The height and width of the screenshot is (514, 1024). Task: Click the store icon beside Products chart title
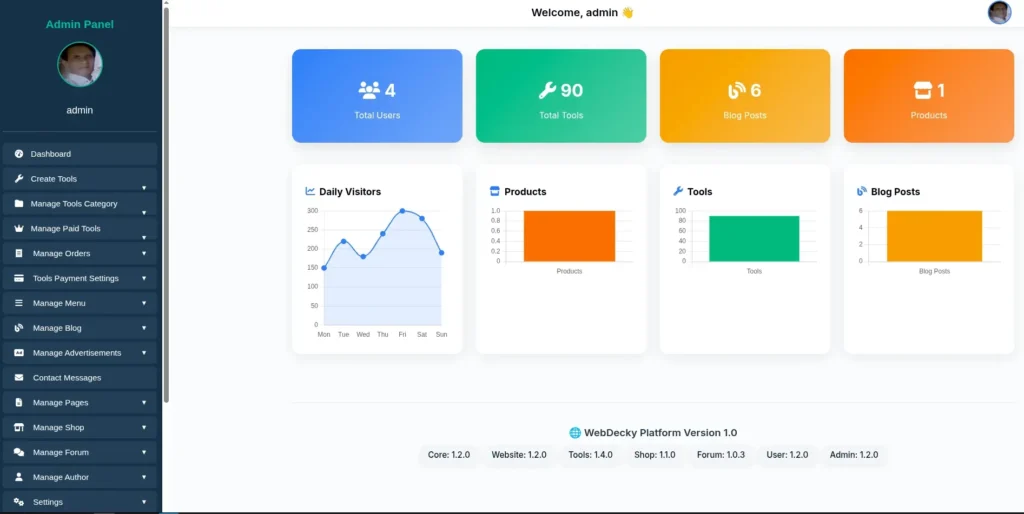494,191
